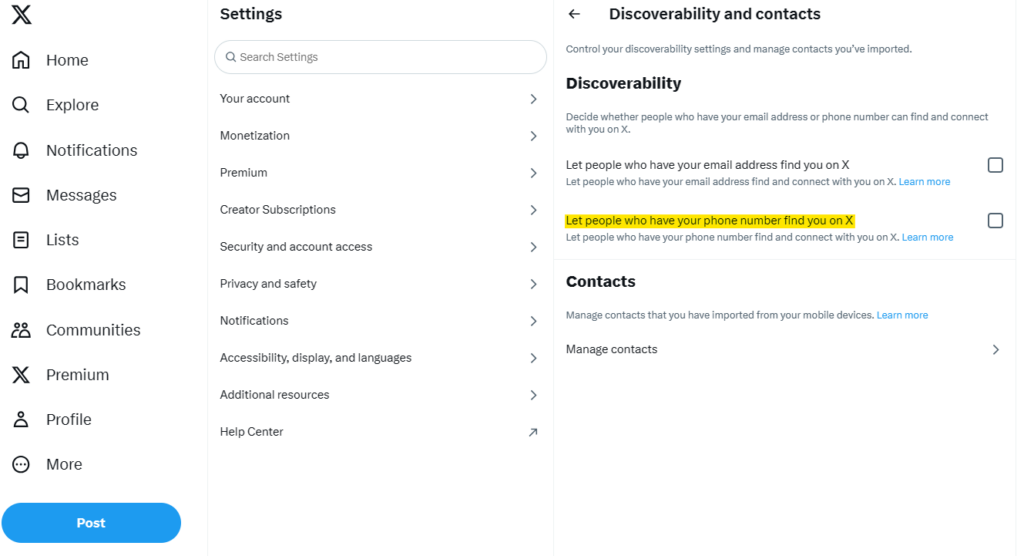Click the back arrow icon
Image resolution: width=1024 pixels, height=556 pixels.
[574, 14]
